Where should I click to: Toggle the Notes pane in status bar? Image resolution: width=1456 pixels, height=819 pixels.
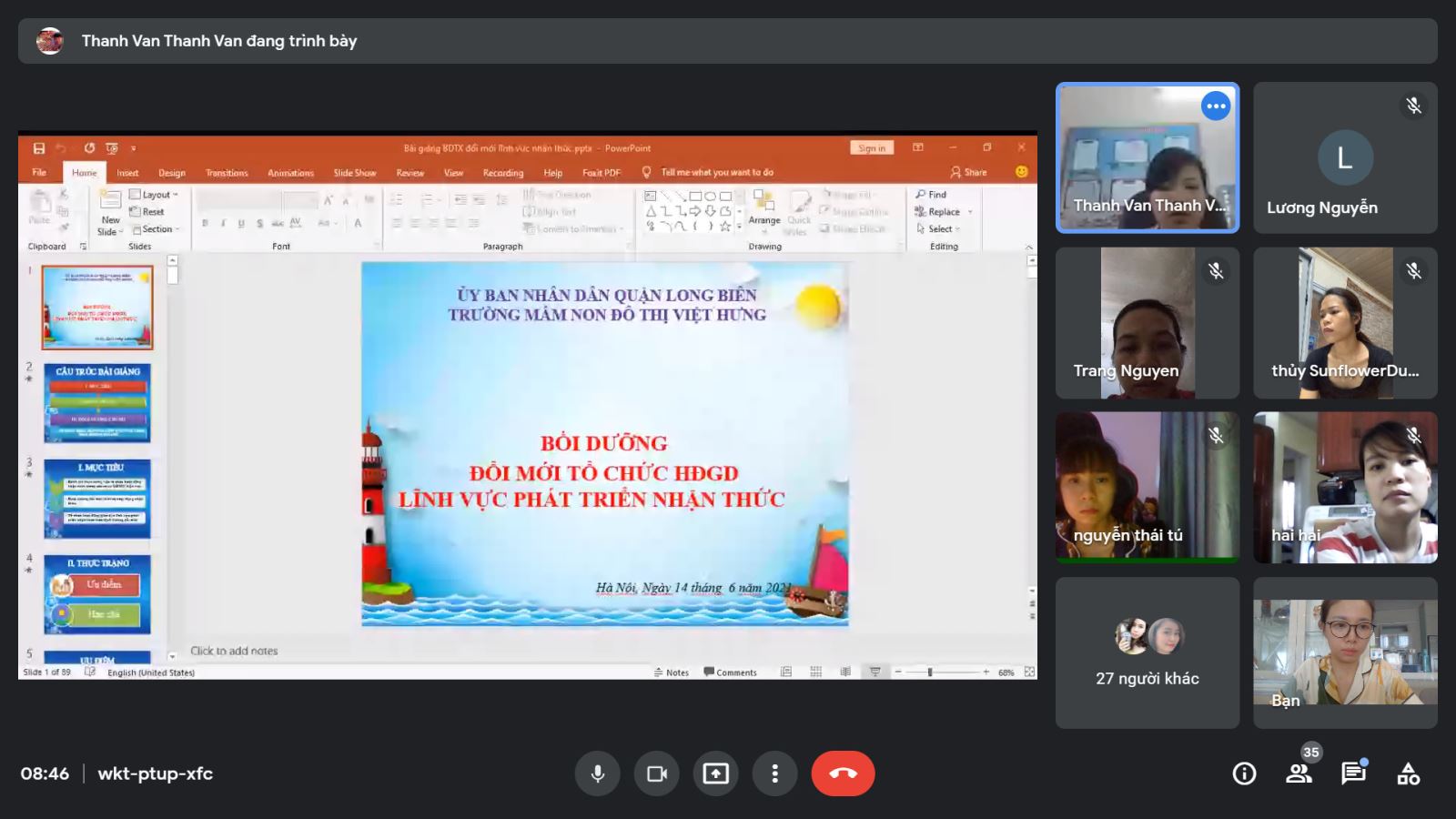[672, 672]
